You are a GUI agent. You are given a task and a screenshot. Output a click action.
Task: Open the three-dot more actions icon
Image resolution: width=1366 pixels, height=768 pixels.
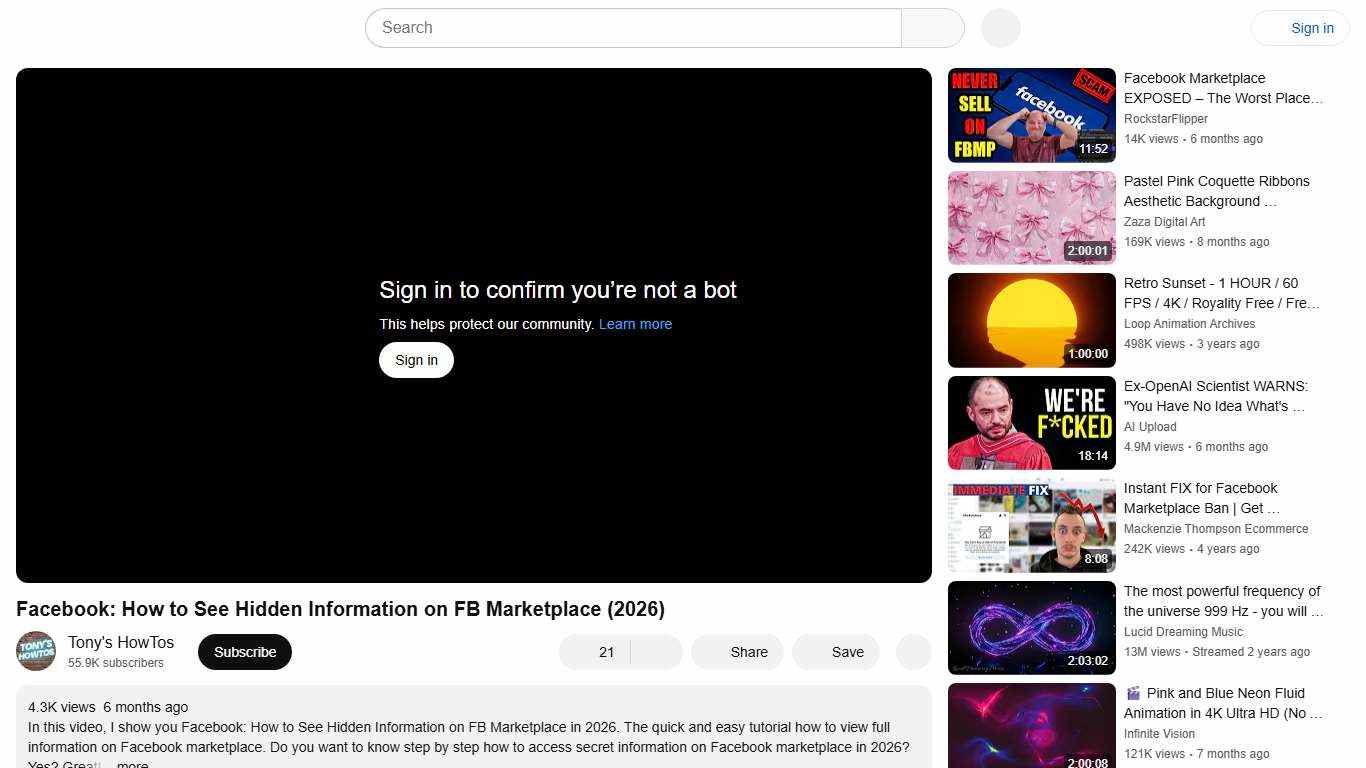point(912,651)
